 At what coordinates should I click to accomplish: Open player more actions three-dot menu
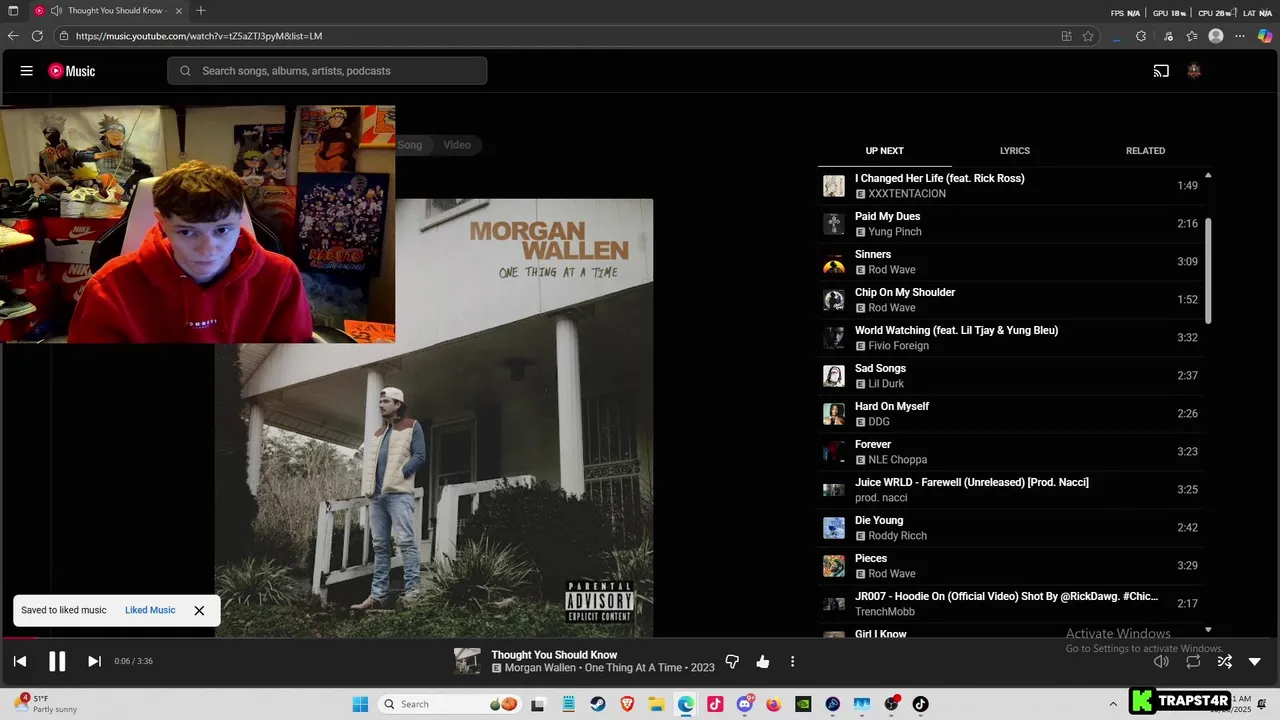pyautogui.click(x=792, y=661)
